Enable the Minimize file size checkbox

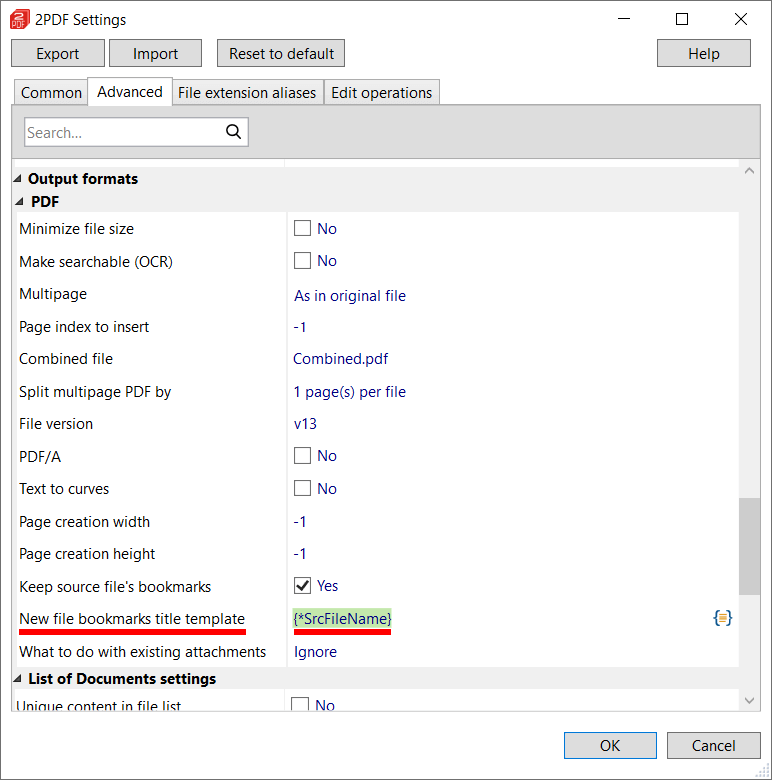click(x=302, y=228)
